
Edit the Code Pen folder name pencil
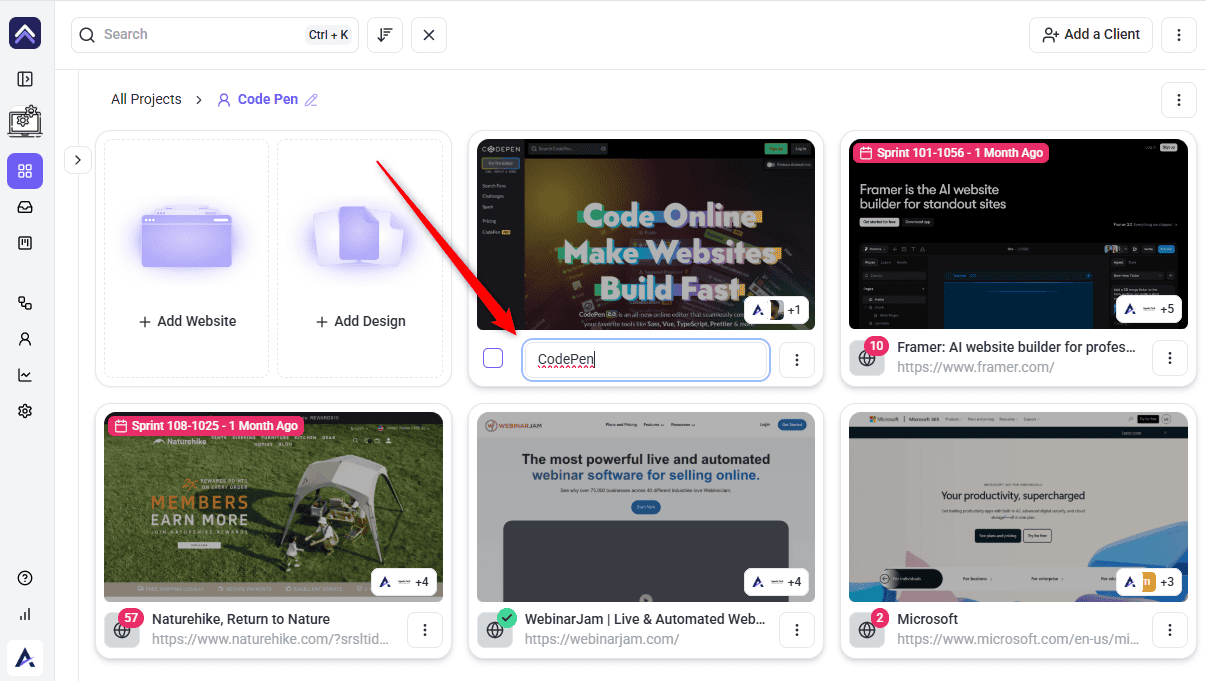(x=311, y=100)
